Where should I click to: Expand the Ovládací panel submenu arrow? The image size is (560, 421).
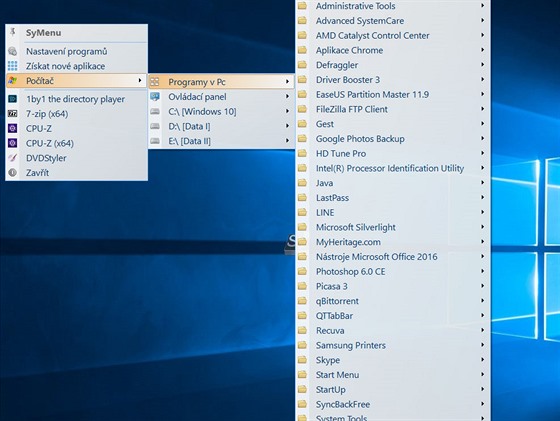[x=287, y=96]
